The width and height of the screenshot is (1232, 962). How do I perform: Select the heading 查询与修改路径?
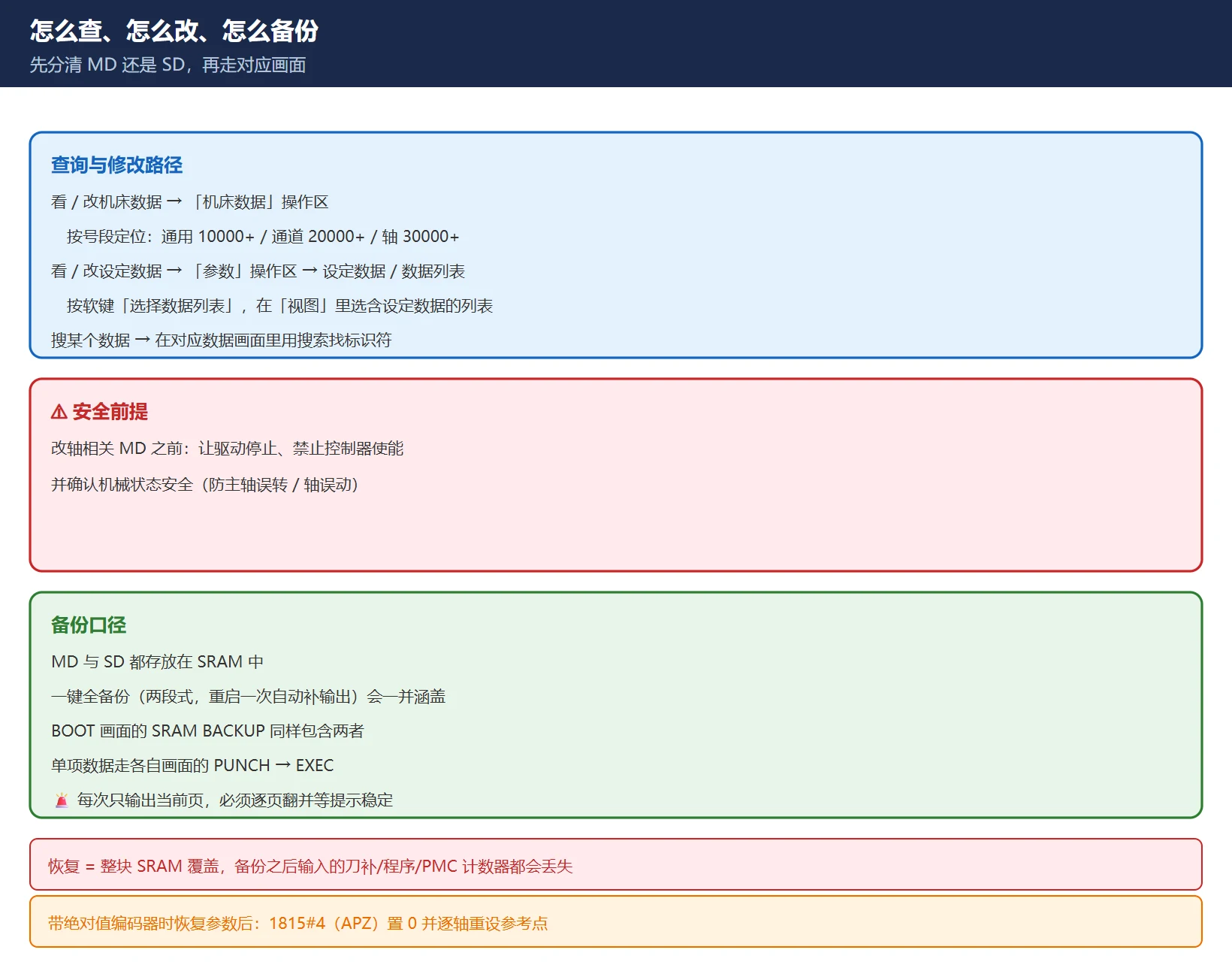[x=117, y=165]
